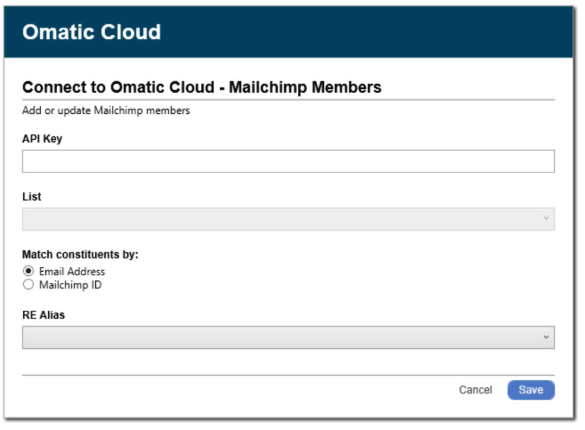
Task: Cancel the Mailchimp Members connection dialog
Action: click(475, 390)
